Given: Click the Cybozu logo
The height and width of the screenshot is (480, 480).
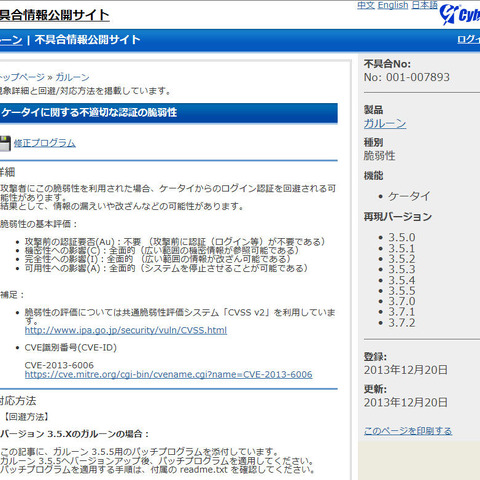Looking at the screenshot, I should tap(460, 14).
